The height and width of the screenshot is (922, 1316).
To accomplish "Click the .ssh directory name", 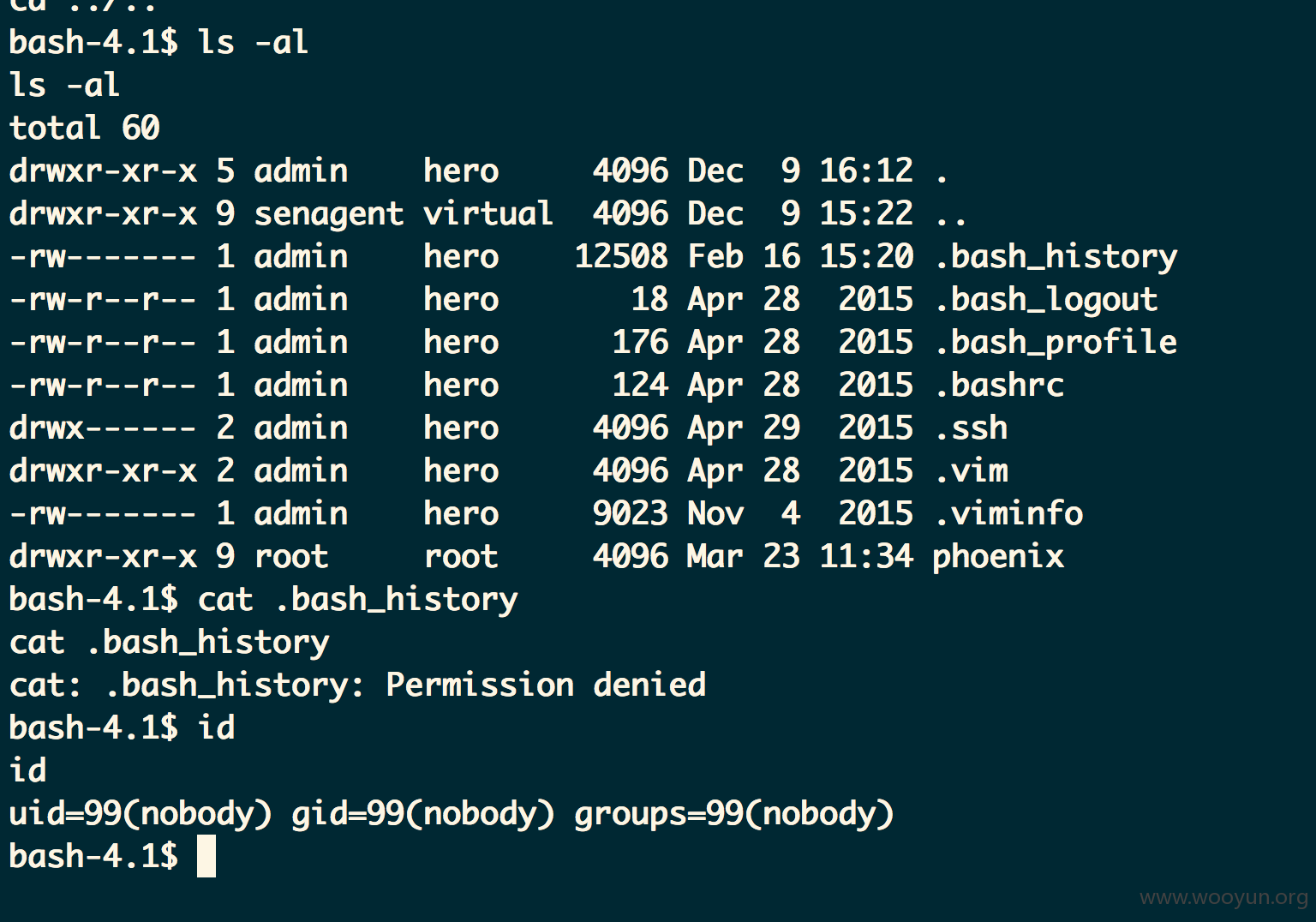I will pos(971,428).
